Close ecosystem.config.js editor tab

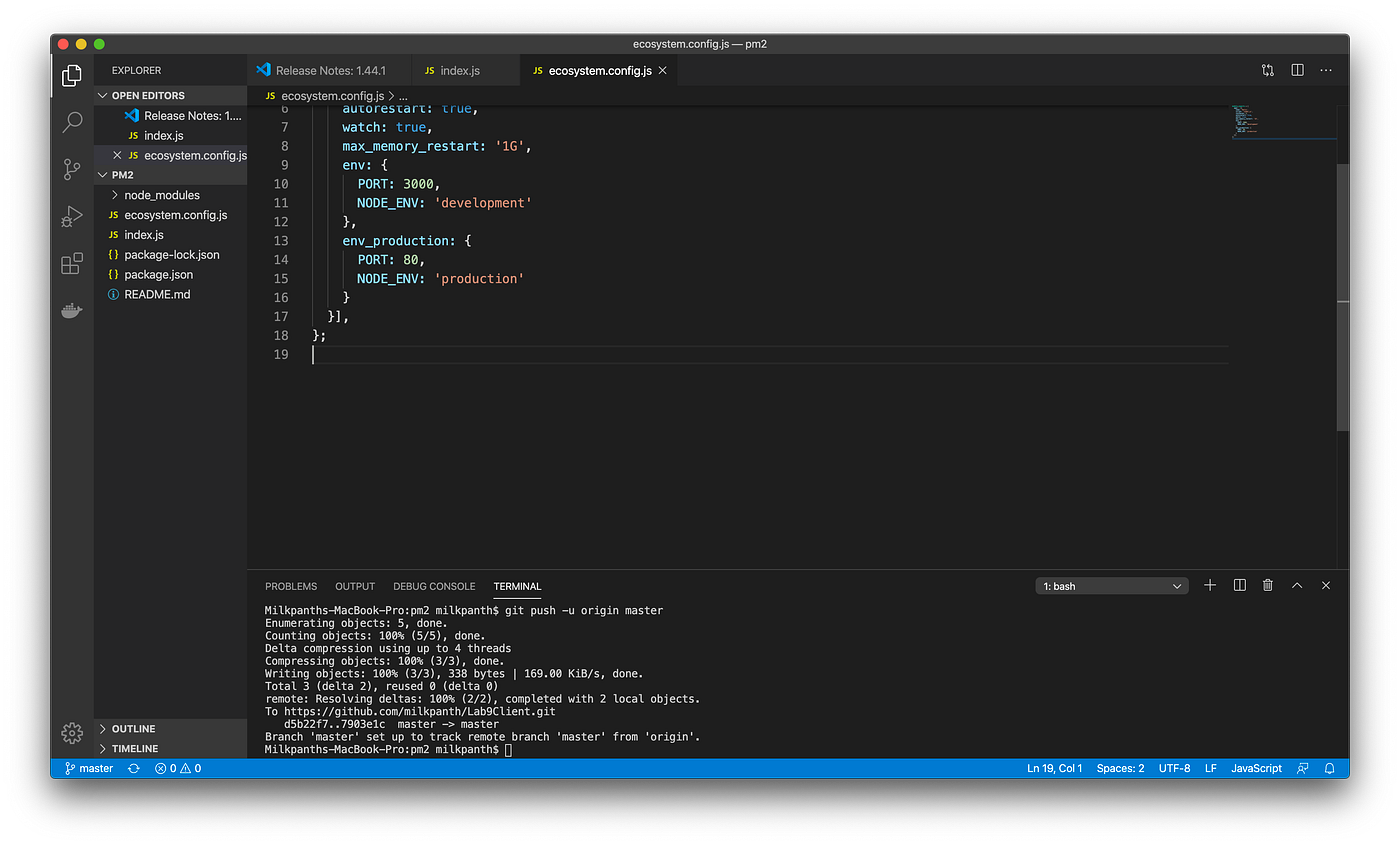tap(662, 71)
